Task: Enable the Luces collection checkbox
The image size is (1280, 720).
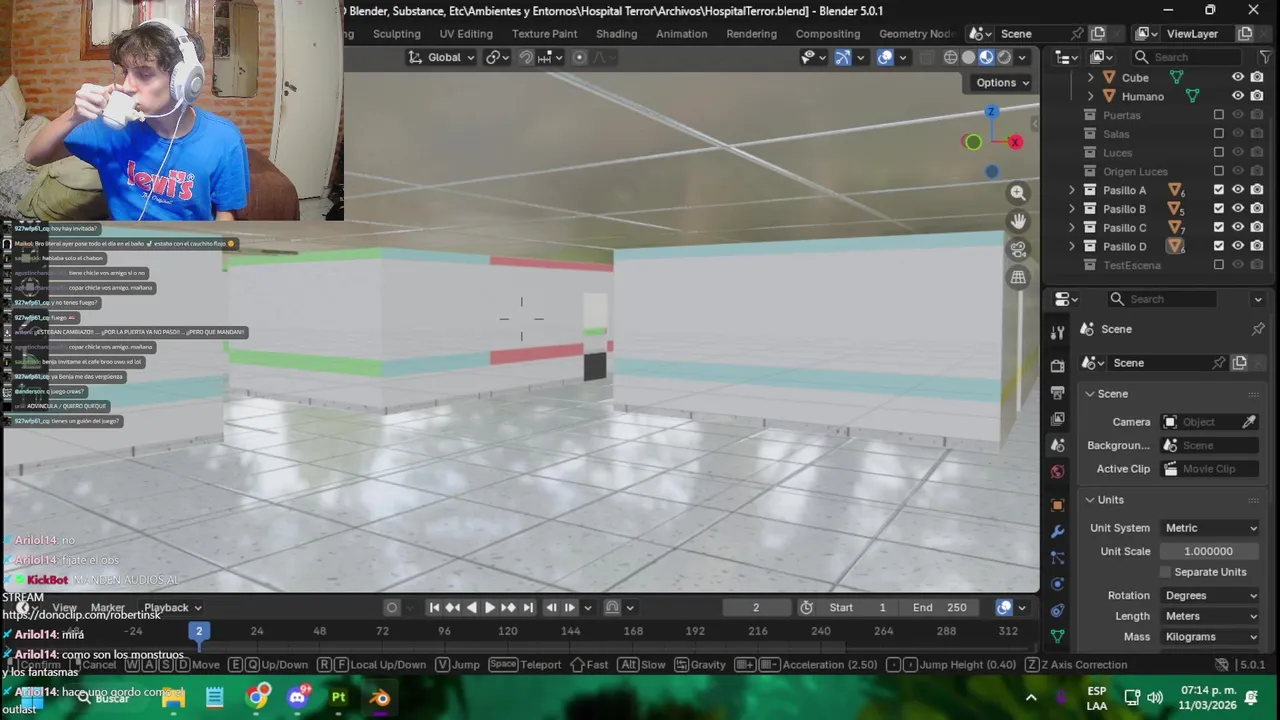Action: [x=1218, y=153]
